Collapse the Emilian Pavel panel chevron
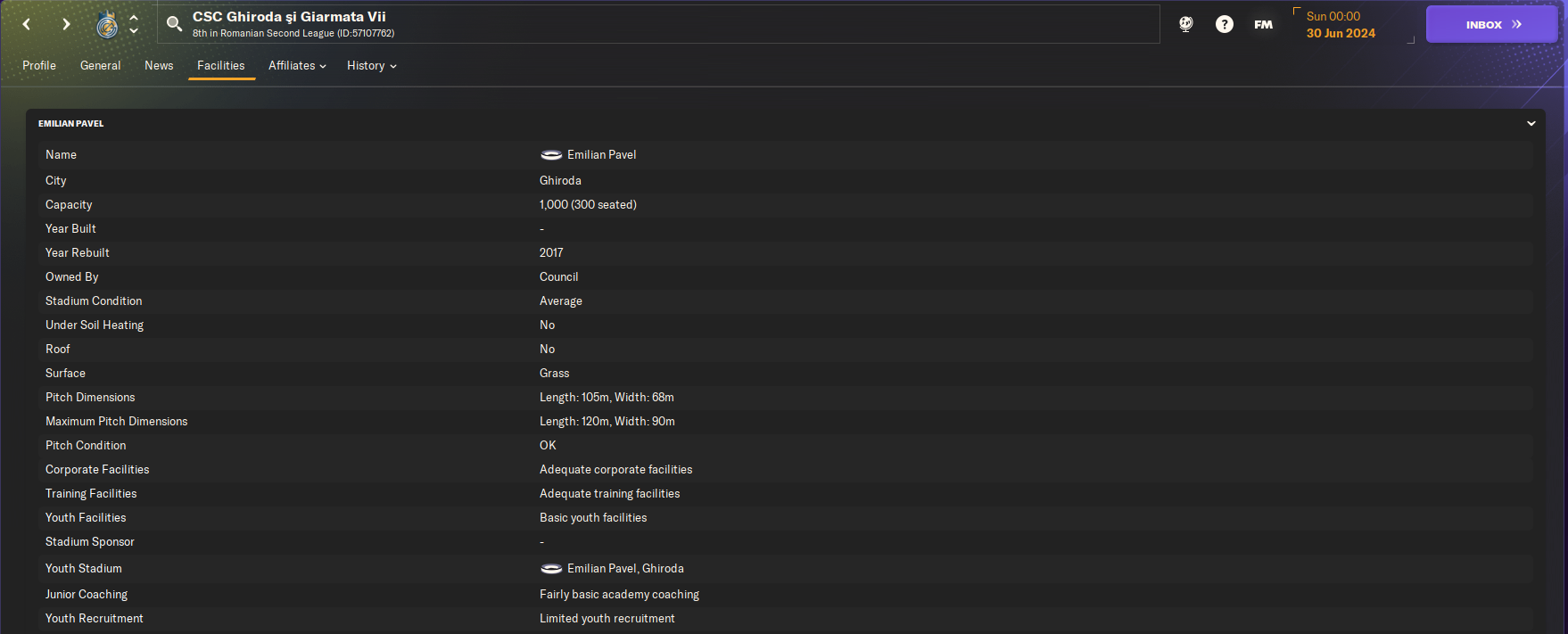The height and width of the screenshot is (634, 1568). click(1531, 124)
